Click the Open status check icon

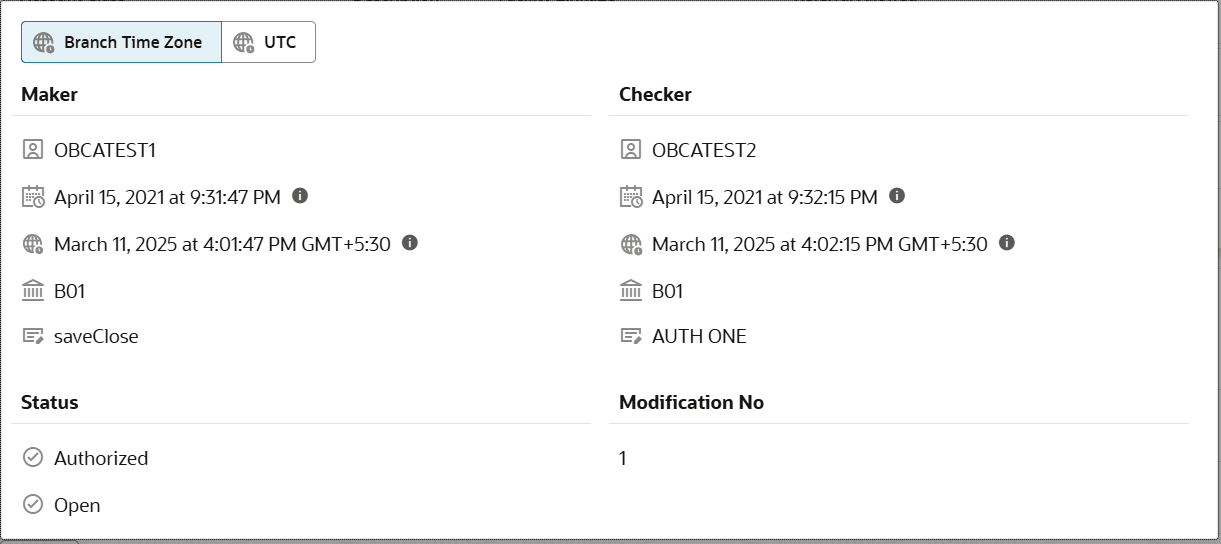coord(33,504)
